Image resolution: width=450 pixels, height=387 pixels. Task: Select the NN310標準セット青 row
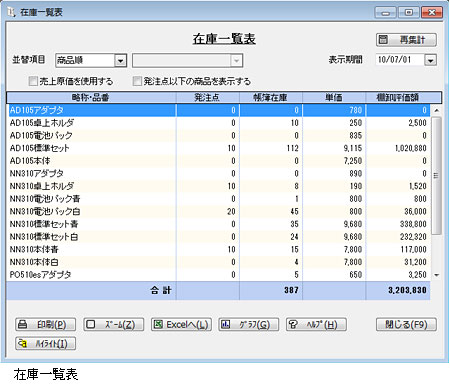click(x=219, y=224)
